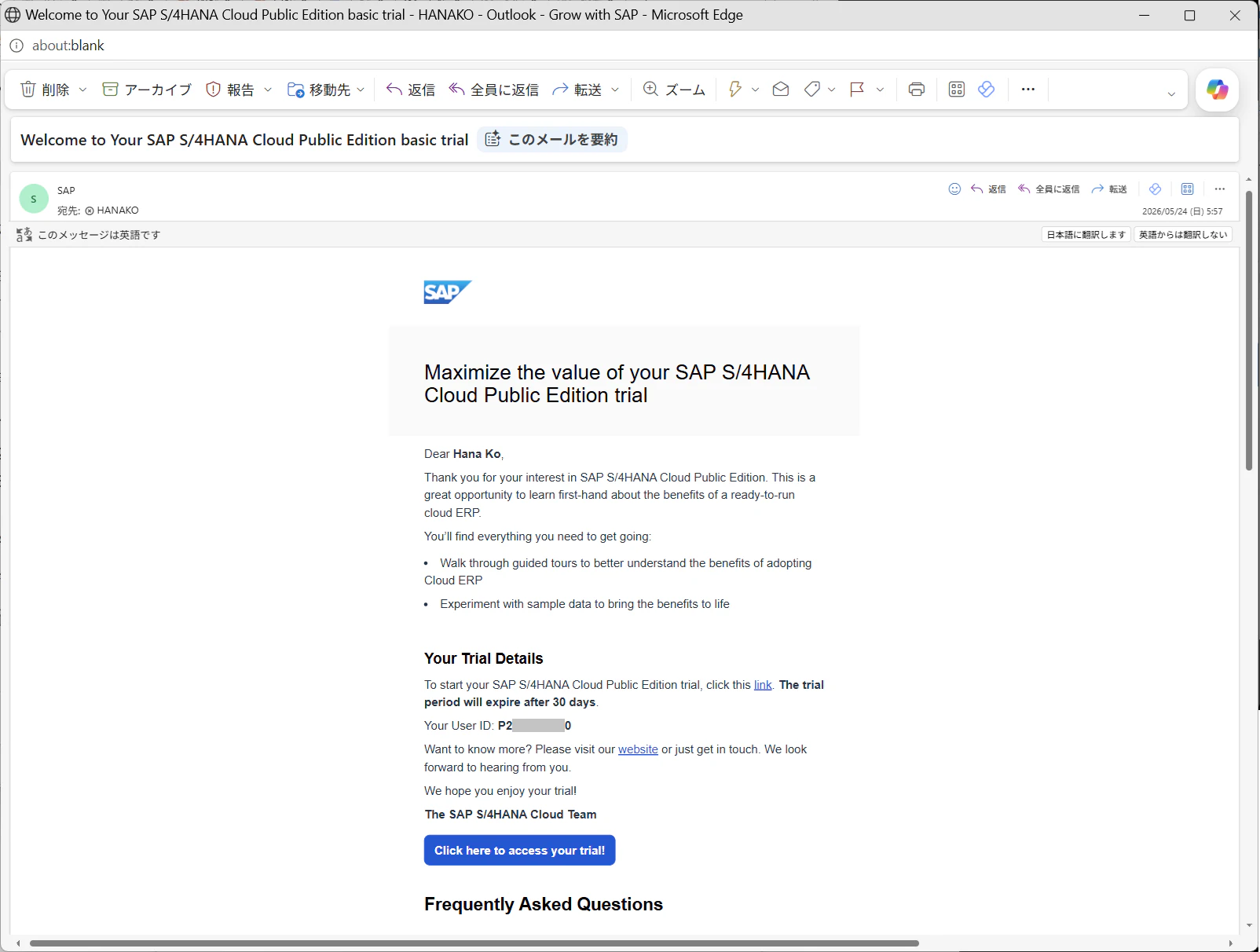
Task: Click the 'The SAP S/4HANA Cloud Team' signature
Action: (511, 815)
